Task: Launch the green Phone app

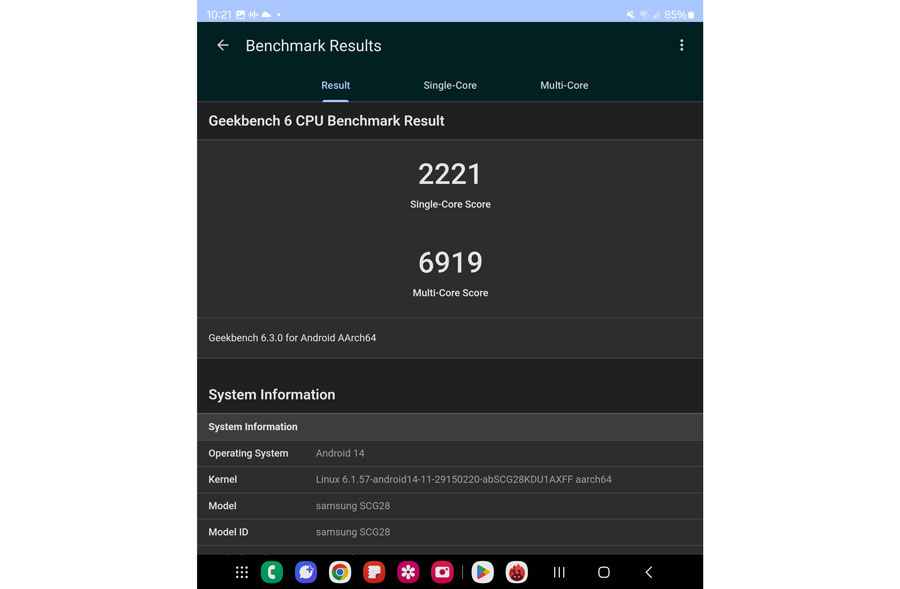Action: tap(272, 572)
